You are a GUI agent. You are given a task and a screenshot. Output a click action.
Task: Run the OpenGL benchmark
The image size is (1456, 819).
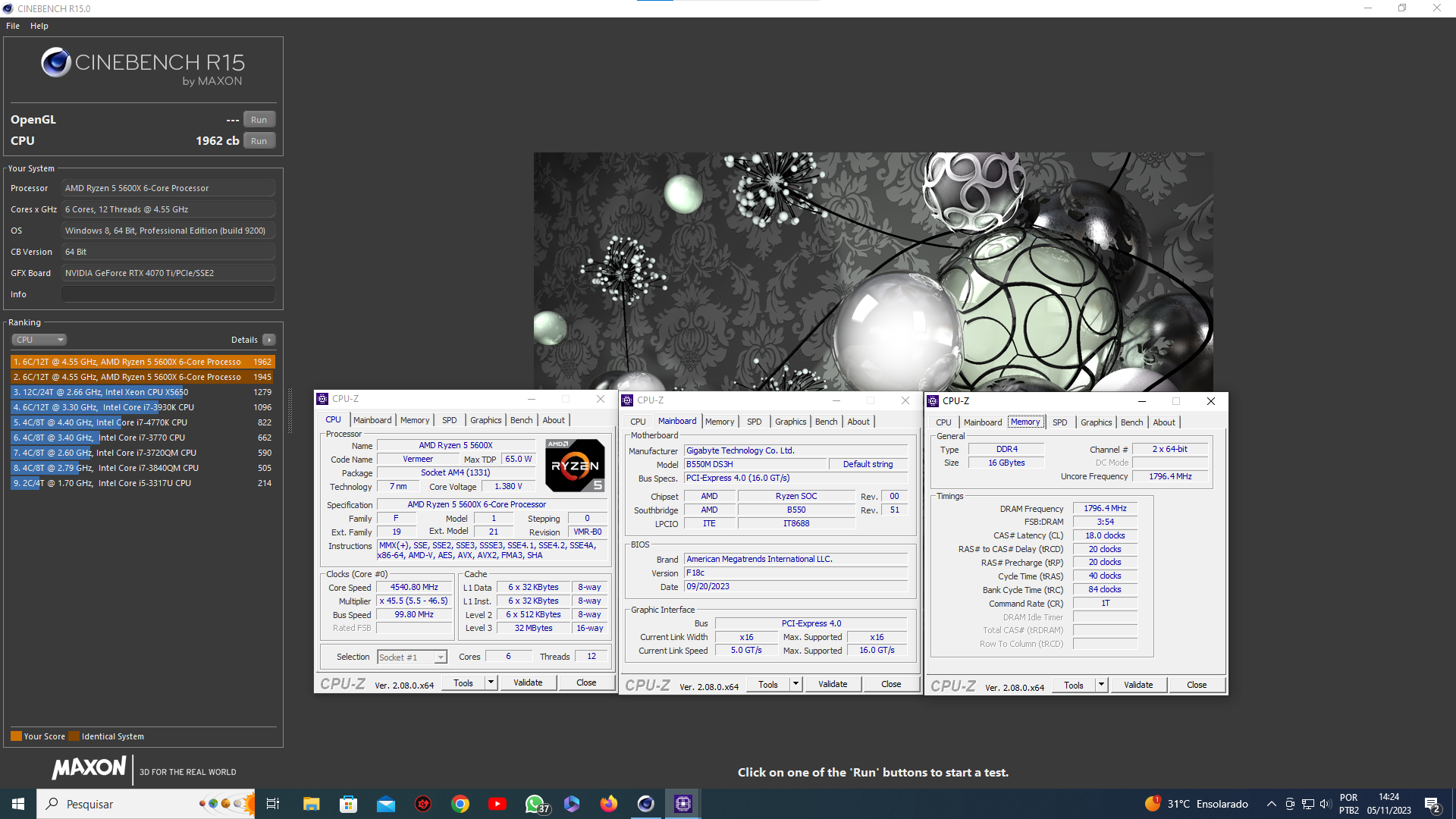259,120
